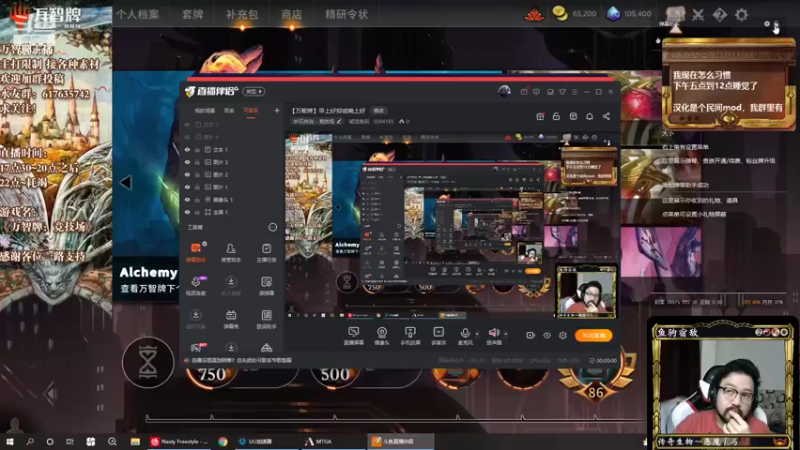Toggle the preview eye icon beside stream settings

(x=547, y=335)
